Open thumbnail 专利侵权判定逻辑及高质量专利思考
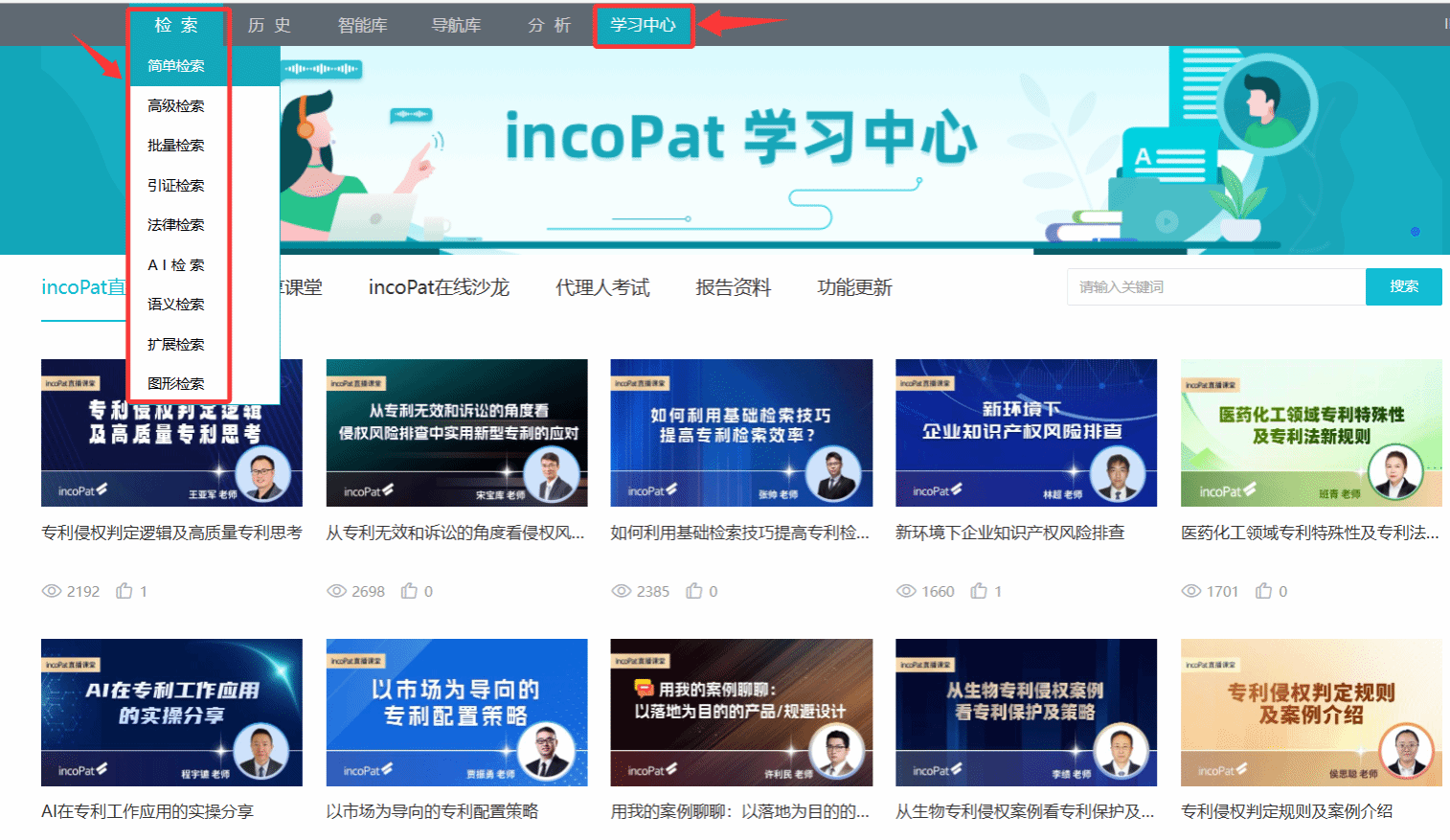 (171, 433)
